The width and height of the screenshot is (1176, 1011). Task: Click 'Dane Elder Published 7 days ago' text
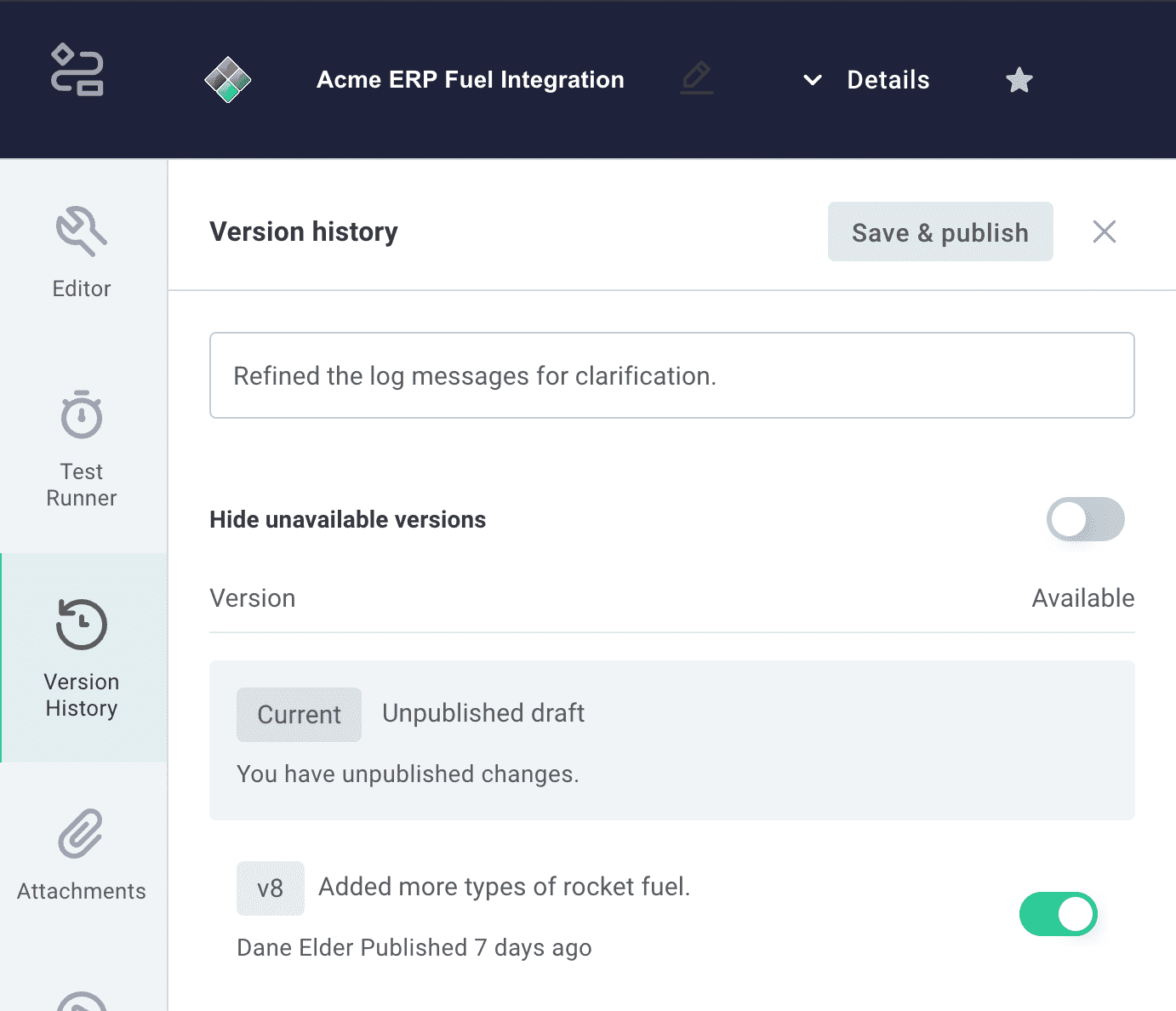[x=414, y=948]
